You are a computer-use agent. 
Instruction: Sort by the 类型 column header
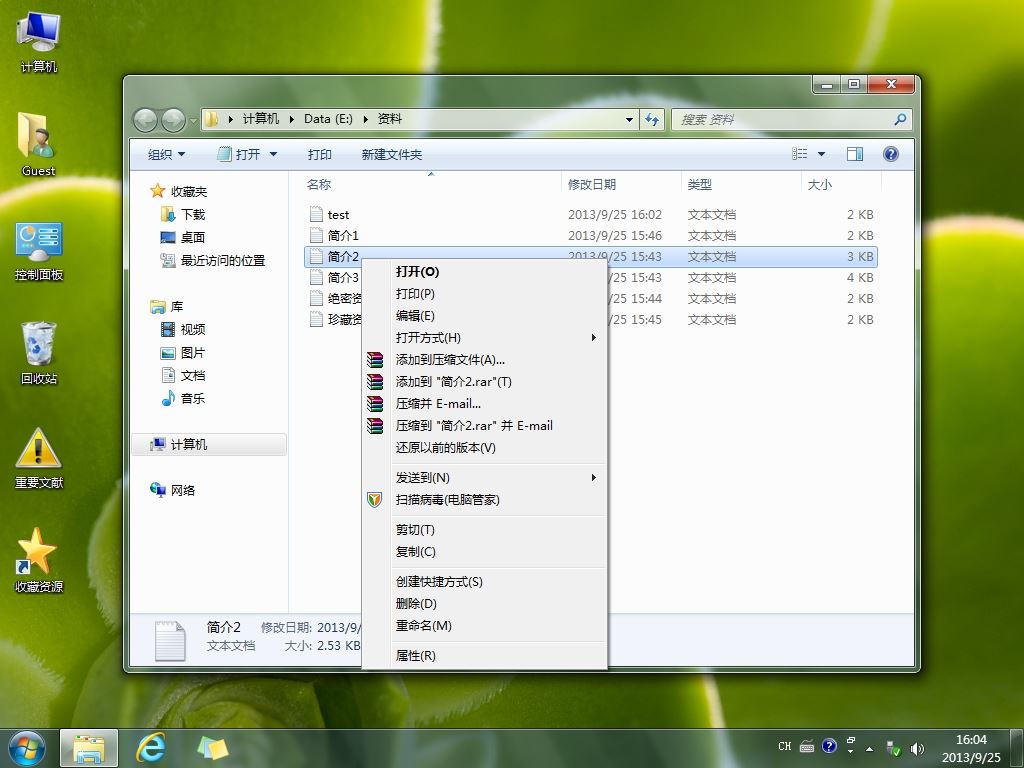coord(699,184)
